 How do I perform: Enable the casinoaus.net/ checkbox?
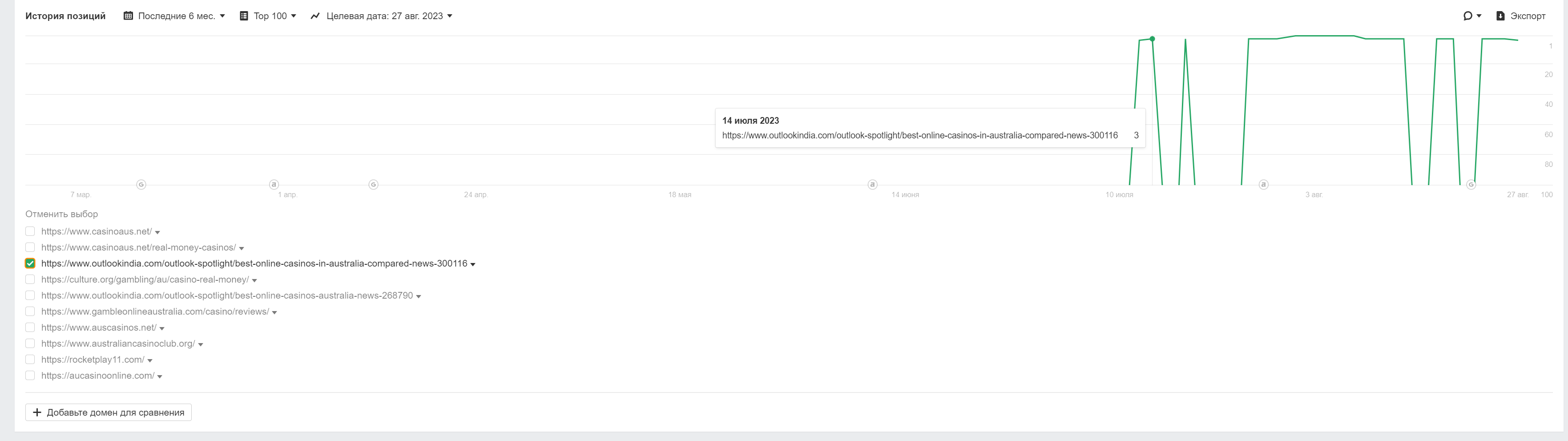coord(30,231)
